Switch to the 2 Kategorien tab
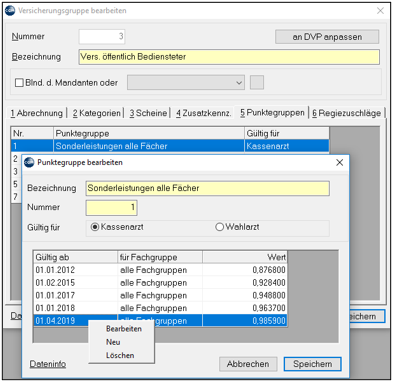The image size is (393, 382). tap(96, 113)
